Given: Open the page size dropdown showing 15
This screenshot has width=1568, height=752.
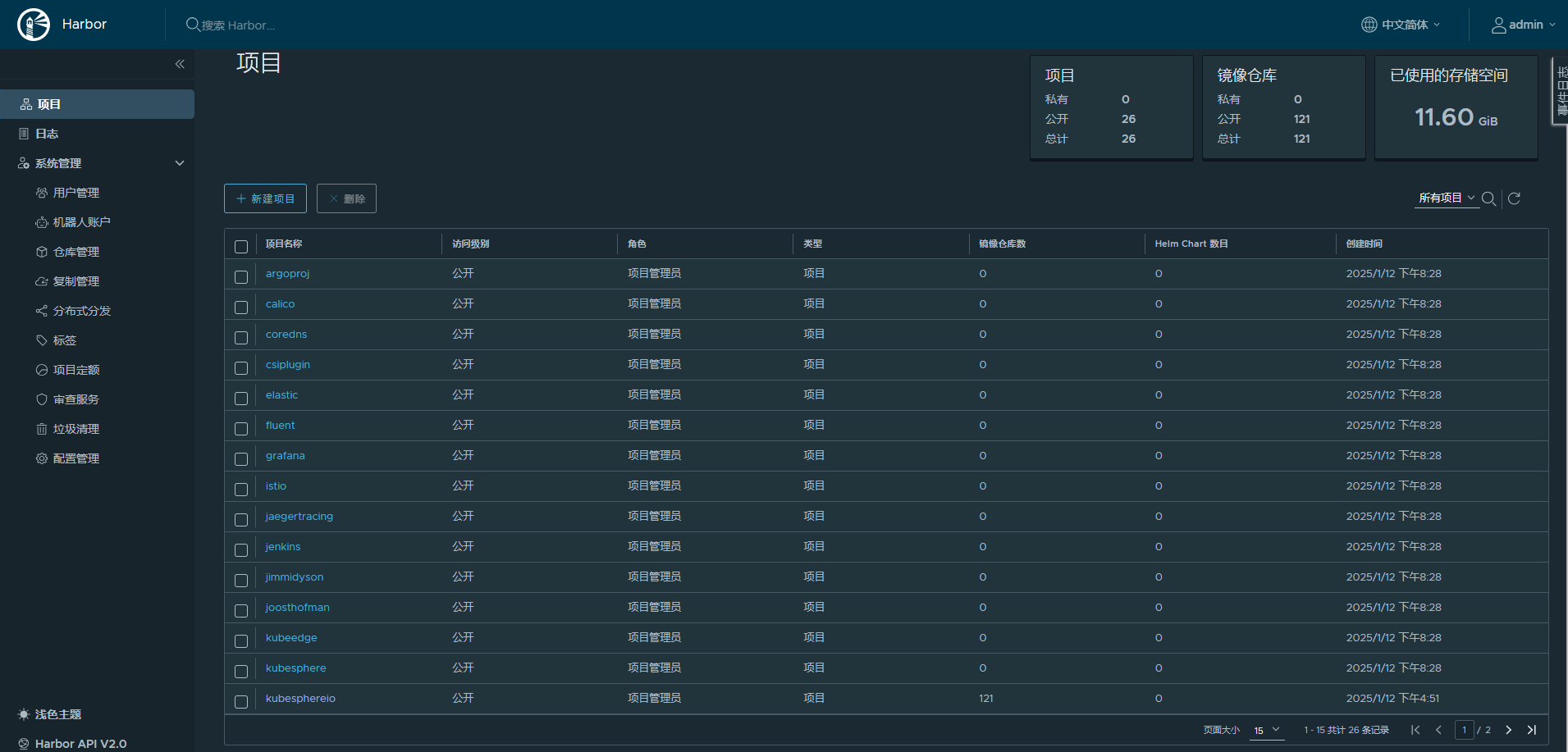Looking at the screenshot, I should point(1267,730).
